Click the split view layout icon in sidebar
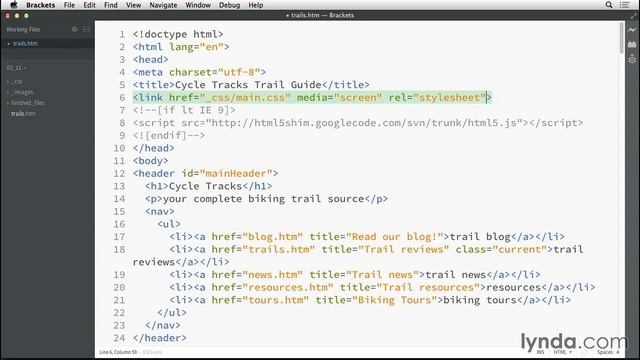Image resolution: width=640 pixels, height=360 pixels. [87, 29]
